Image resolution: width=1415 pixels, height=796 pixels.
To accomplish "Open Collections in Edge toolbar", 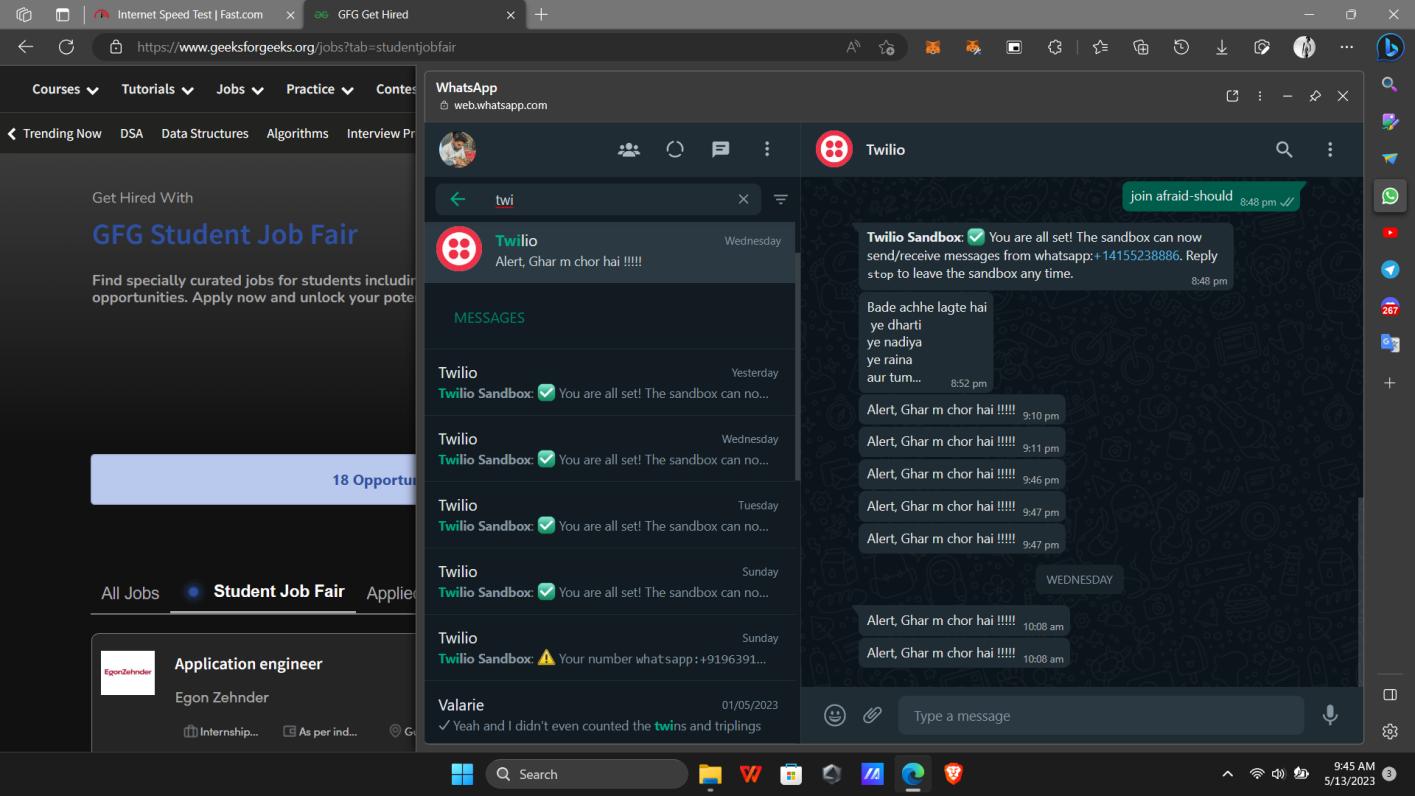I will (1140, 47).
